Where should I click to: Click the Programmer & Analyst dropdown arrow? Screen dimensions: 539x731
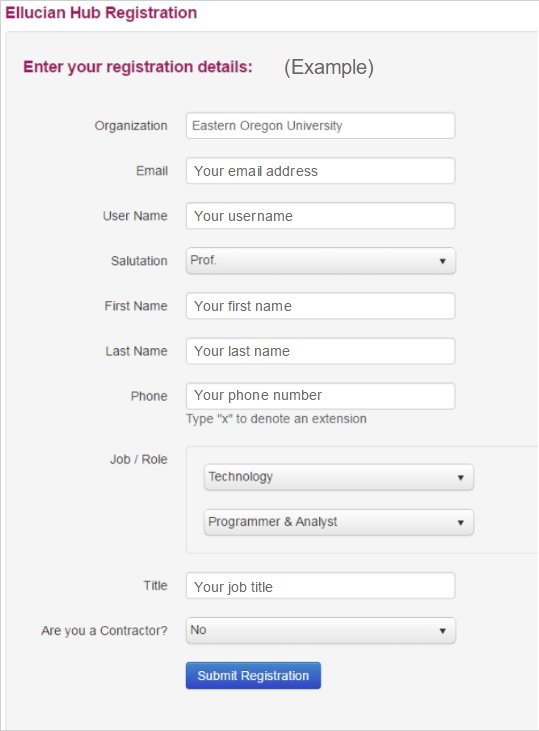point(461,523)
